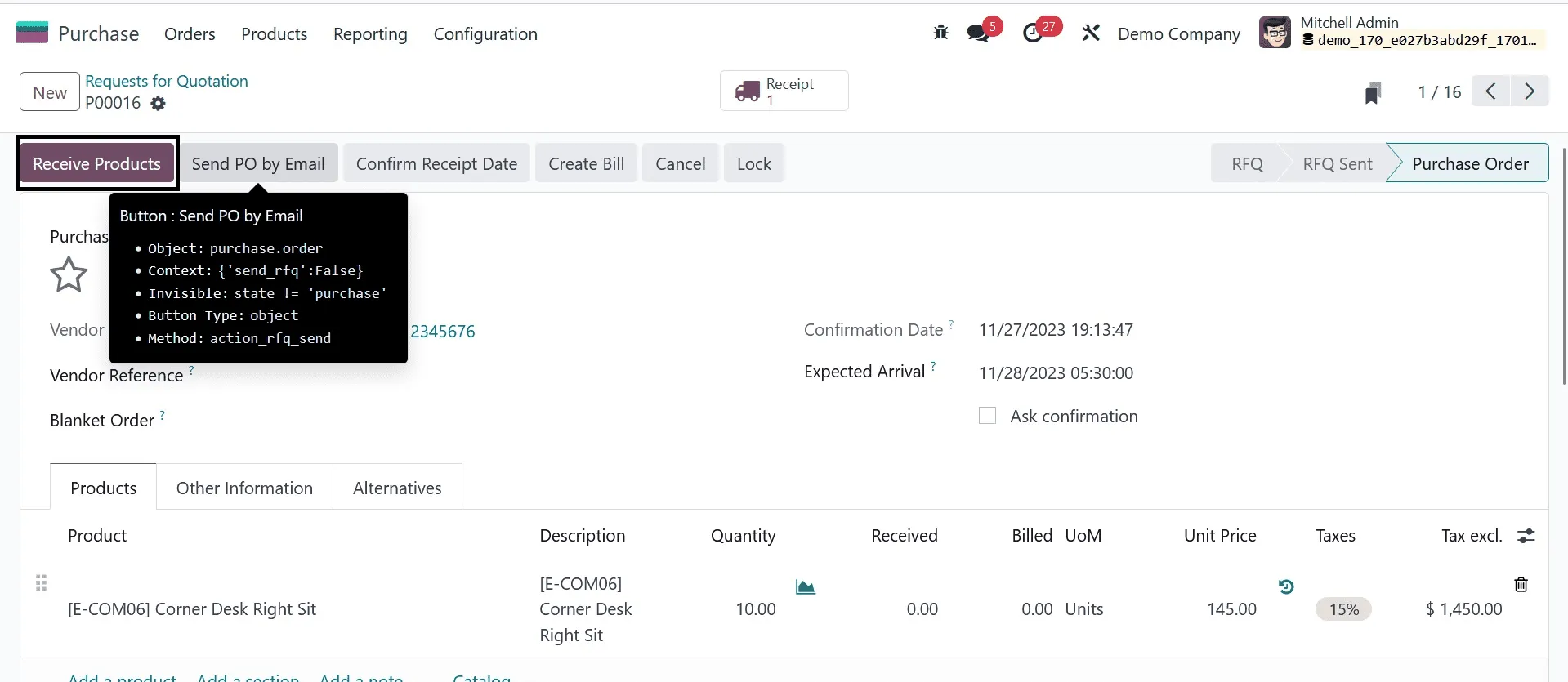Screen dimensions: 1568x682
Task: Click the tools wrench icon
Action: pos(1091,33)
